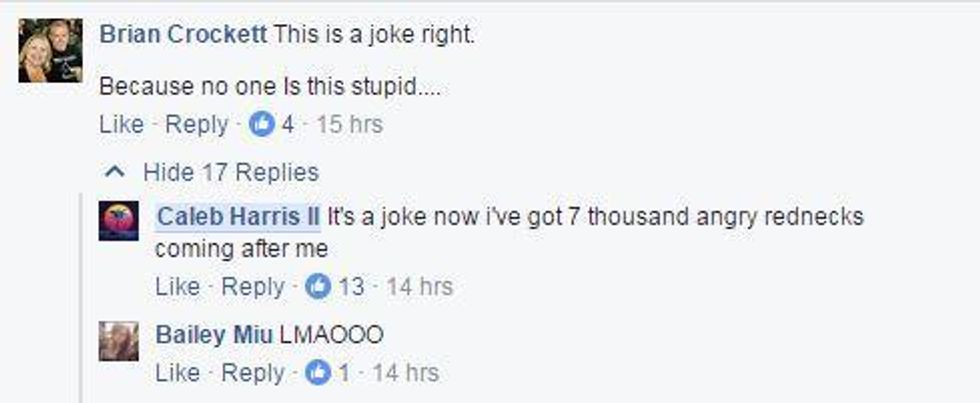The image size is (980, 403).
Task: Click the 14 hrs timestamp on Caleb's reply
Action: (x=419, y=287)
